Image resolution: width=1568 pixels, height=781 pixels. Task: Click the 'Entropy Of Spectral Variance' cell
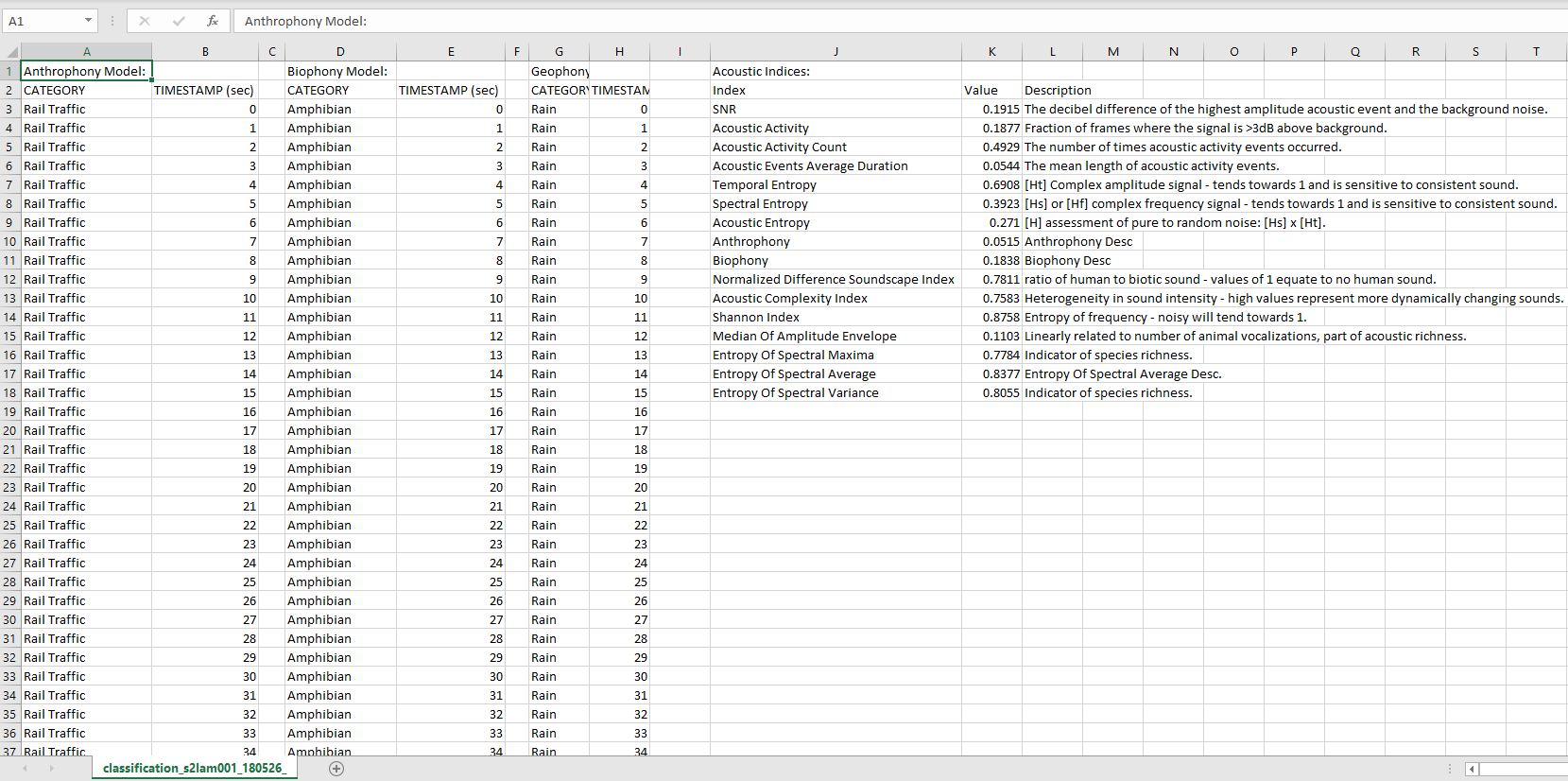click(x=836, y=392)
